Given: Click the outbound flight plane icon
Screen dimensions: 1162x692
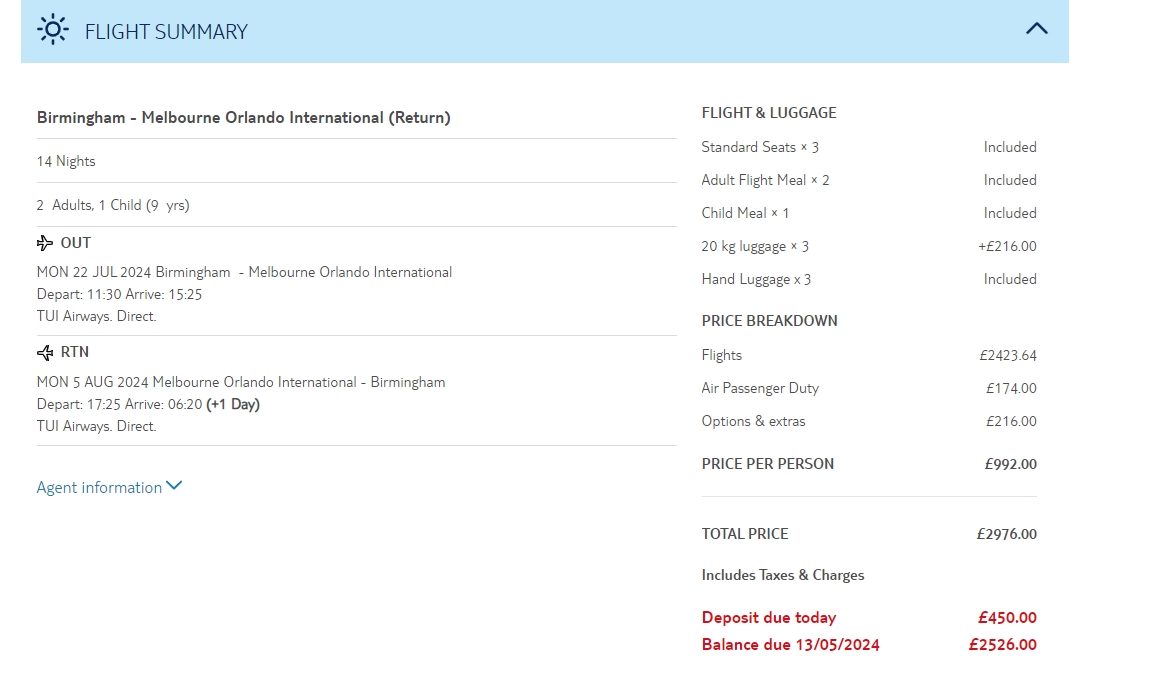Looking at the screenshot, I should click(45, 243).
